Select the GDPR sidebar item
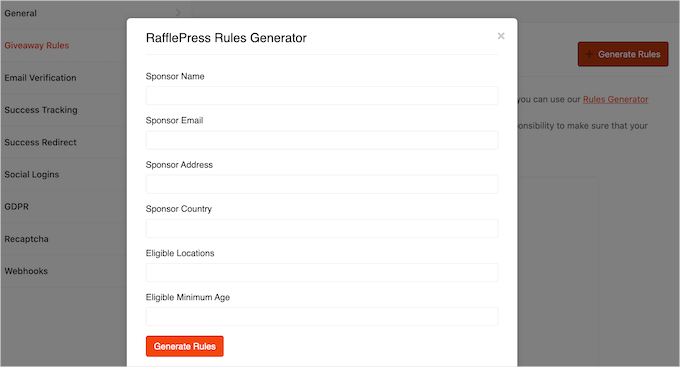Viewport: 680px width, 367px height. pos(16,206)
